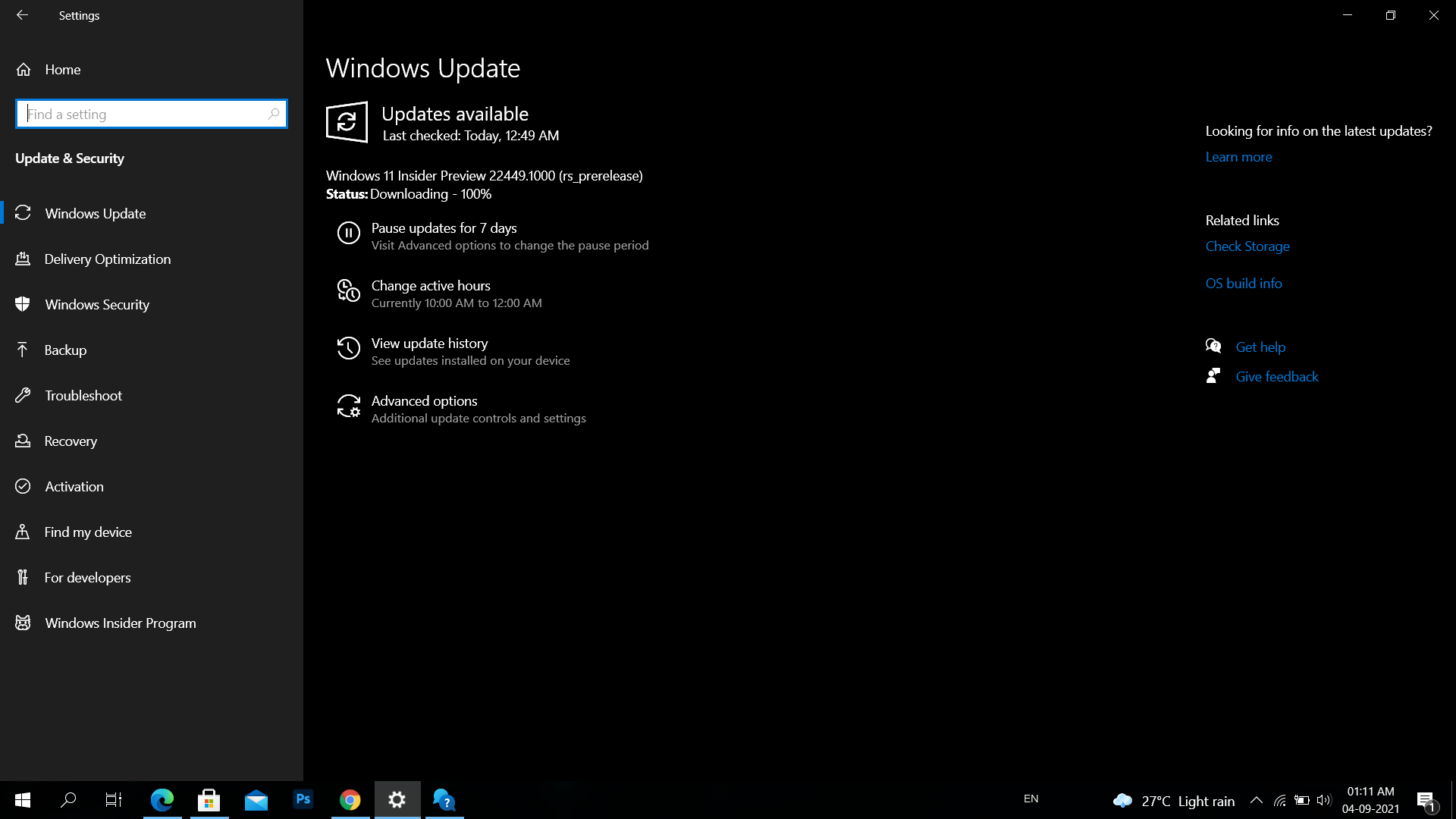
Task: Open Microsoft Store from taskbar
Action: (x=209, y=800)
